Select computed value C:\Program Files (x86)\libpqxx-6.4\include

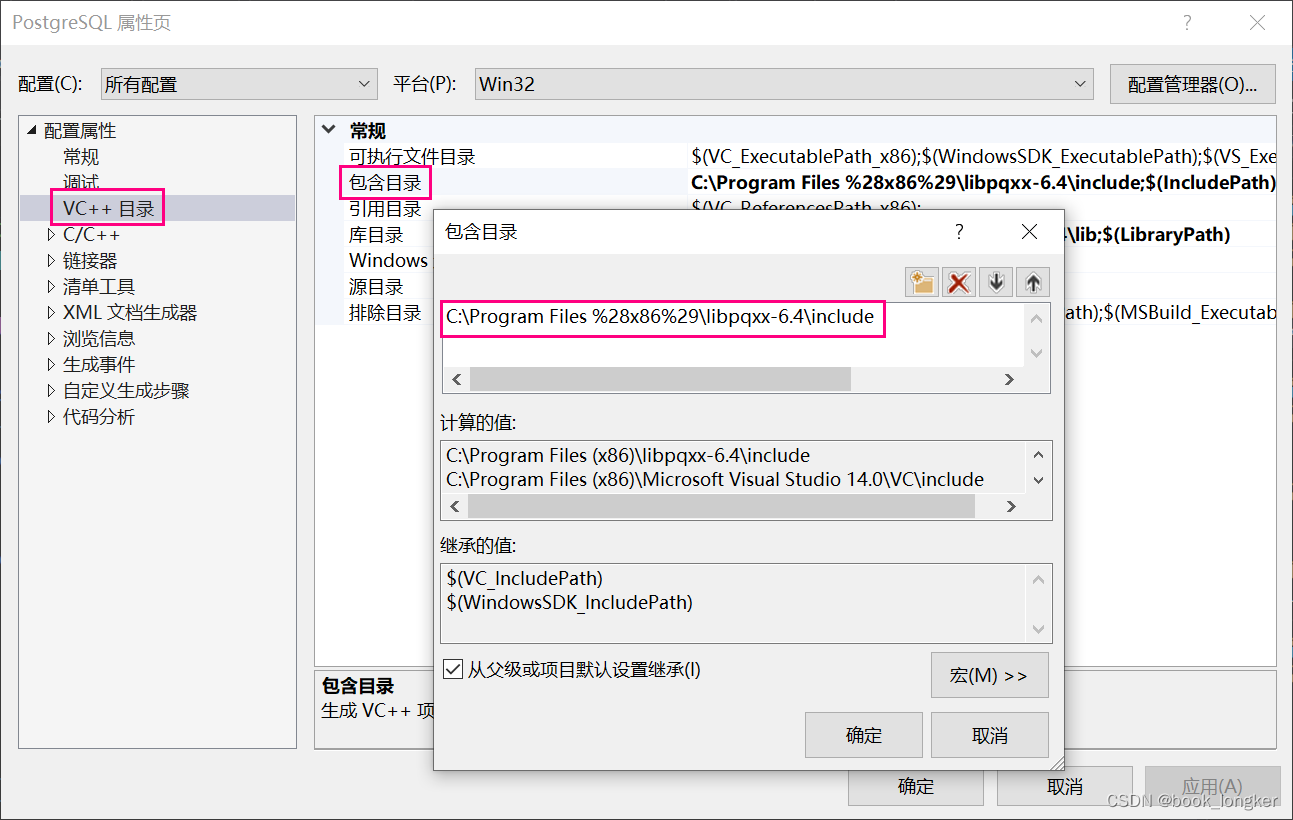[628, 455]
